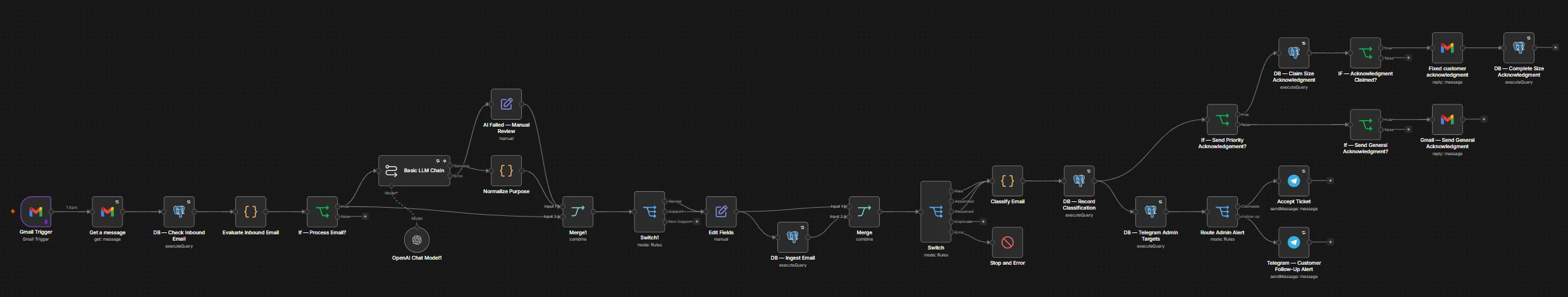The image size is (1568, 297).
Task: Open the Stop and Error node
Action: tap(1008, 243)
